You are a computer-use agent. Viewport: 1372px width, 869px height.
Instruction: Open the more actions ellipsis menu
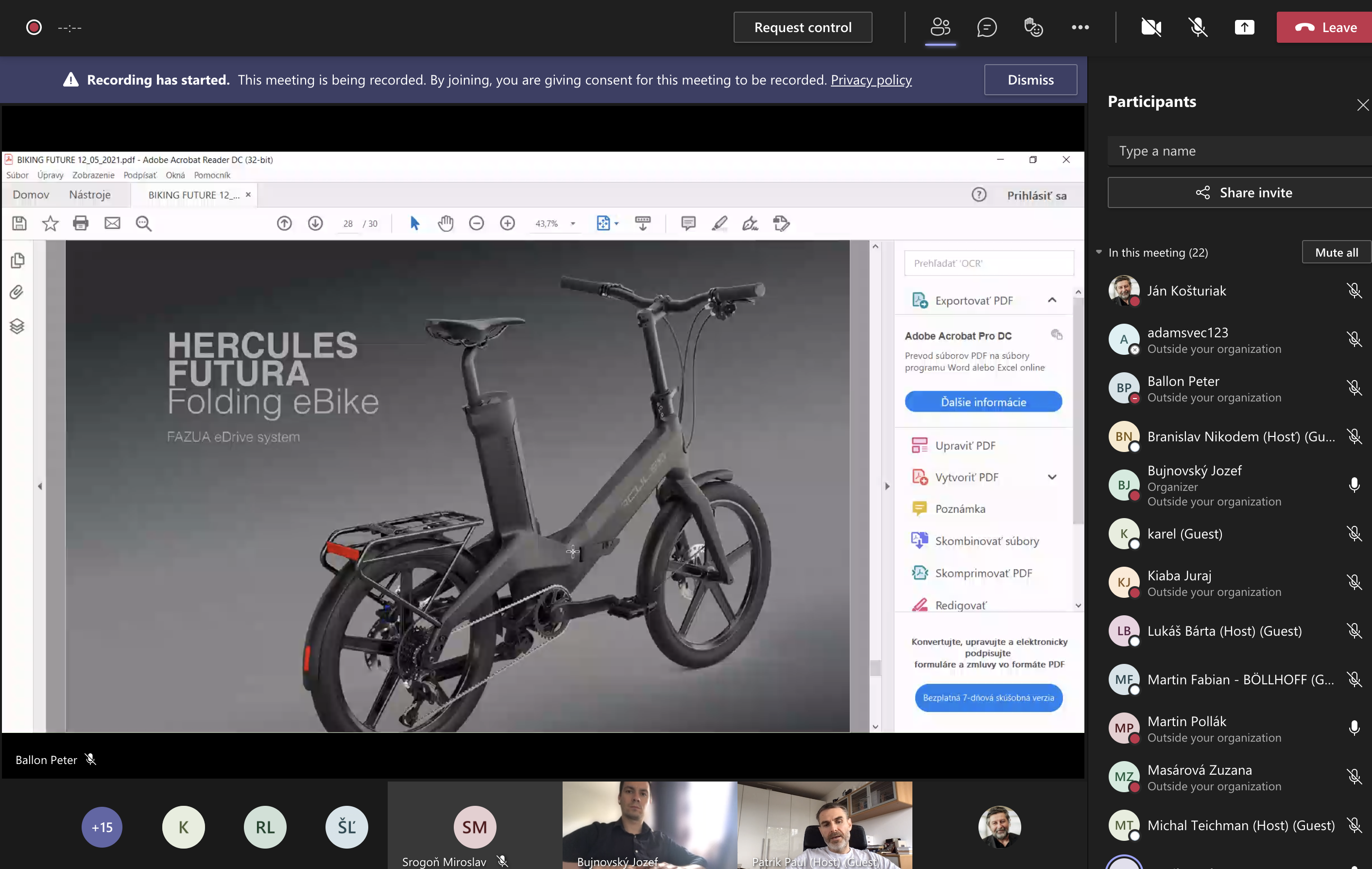coord(1080,27)
